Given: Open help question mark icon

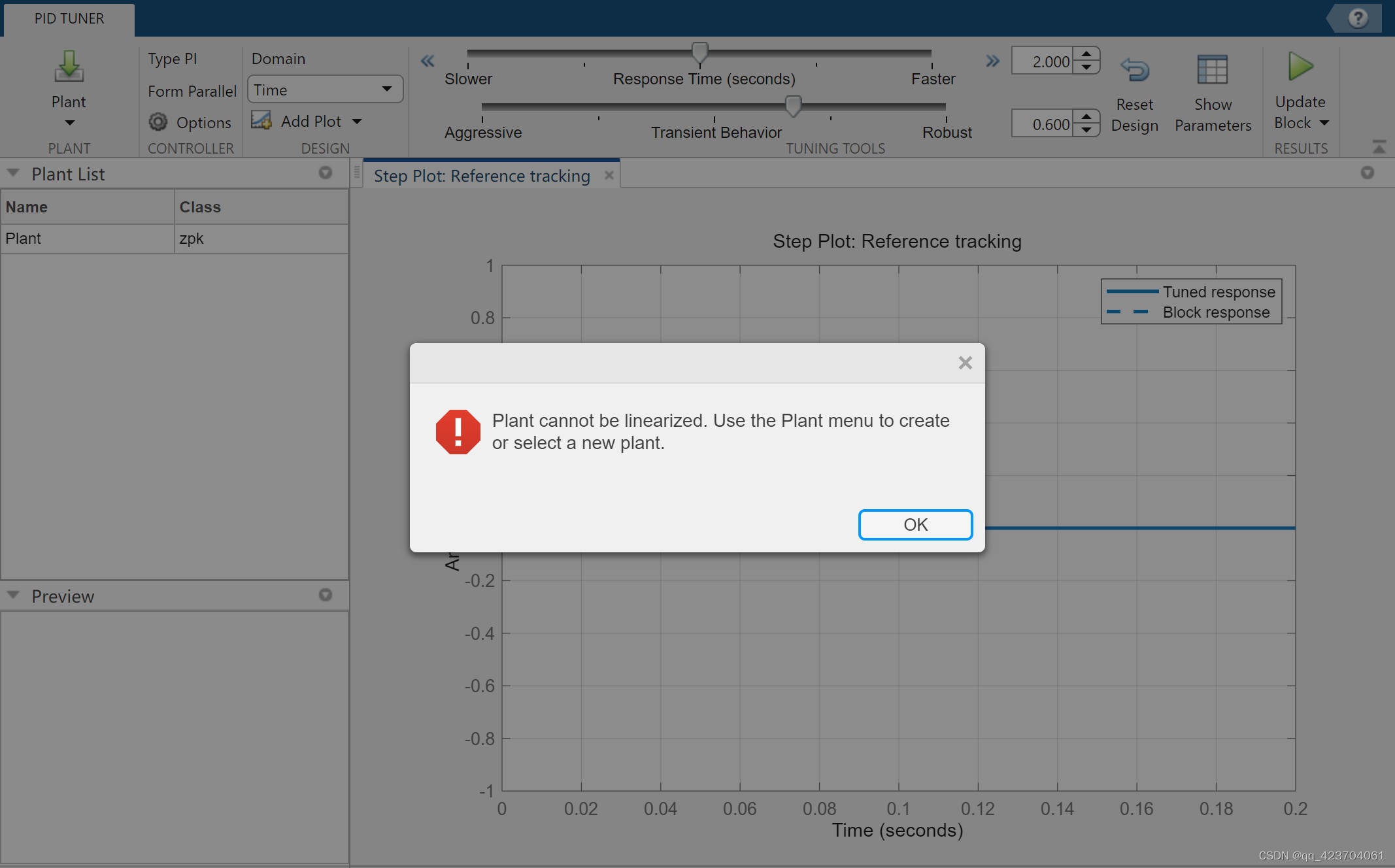Looking at the screenshot, I should (1358, 18).
